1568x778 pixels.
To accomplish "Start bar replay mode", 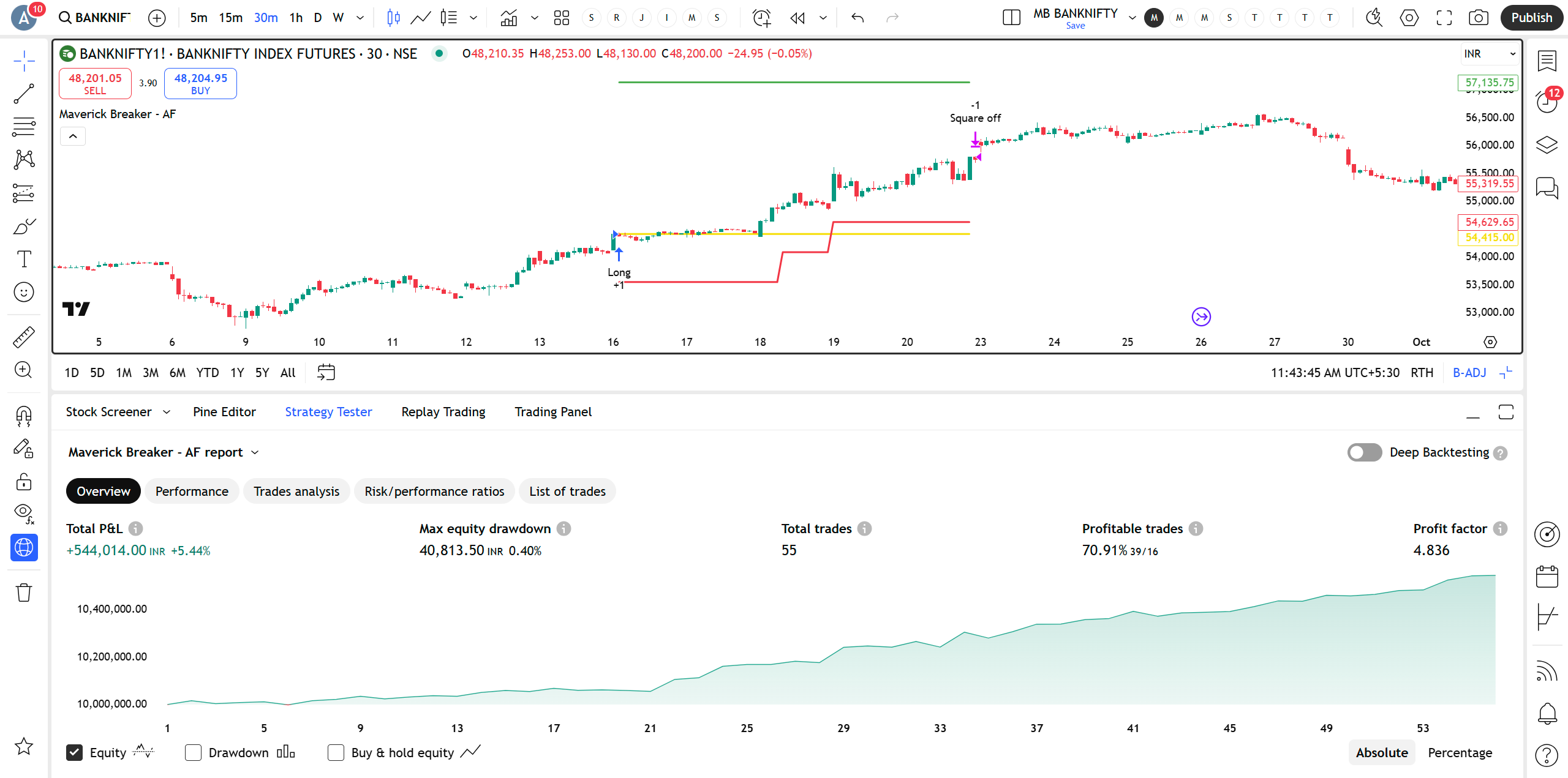I will pos(797,18).
